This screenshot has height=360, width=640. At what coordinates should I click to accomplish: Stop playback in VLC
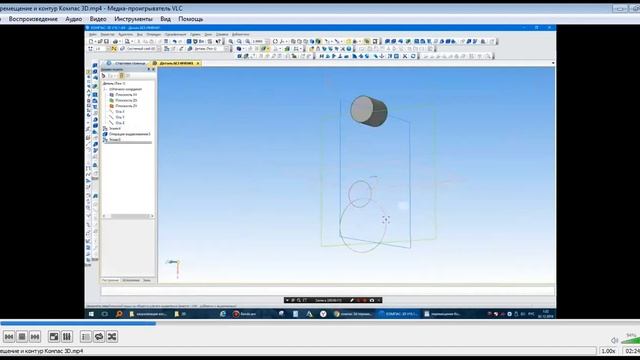point(22,336)
